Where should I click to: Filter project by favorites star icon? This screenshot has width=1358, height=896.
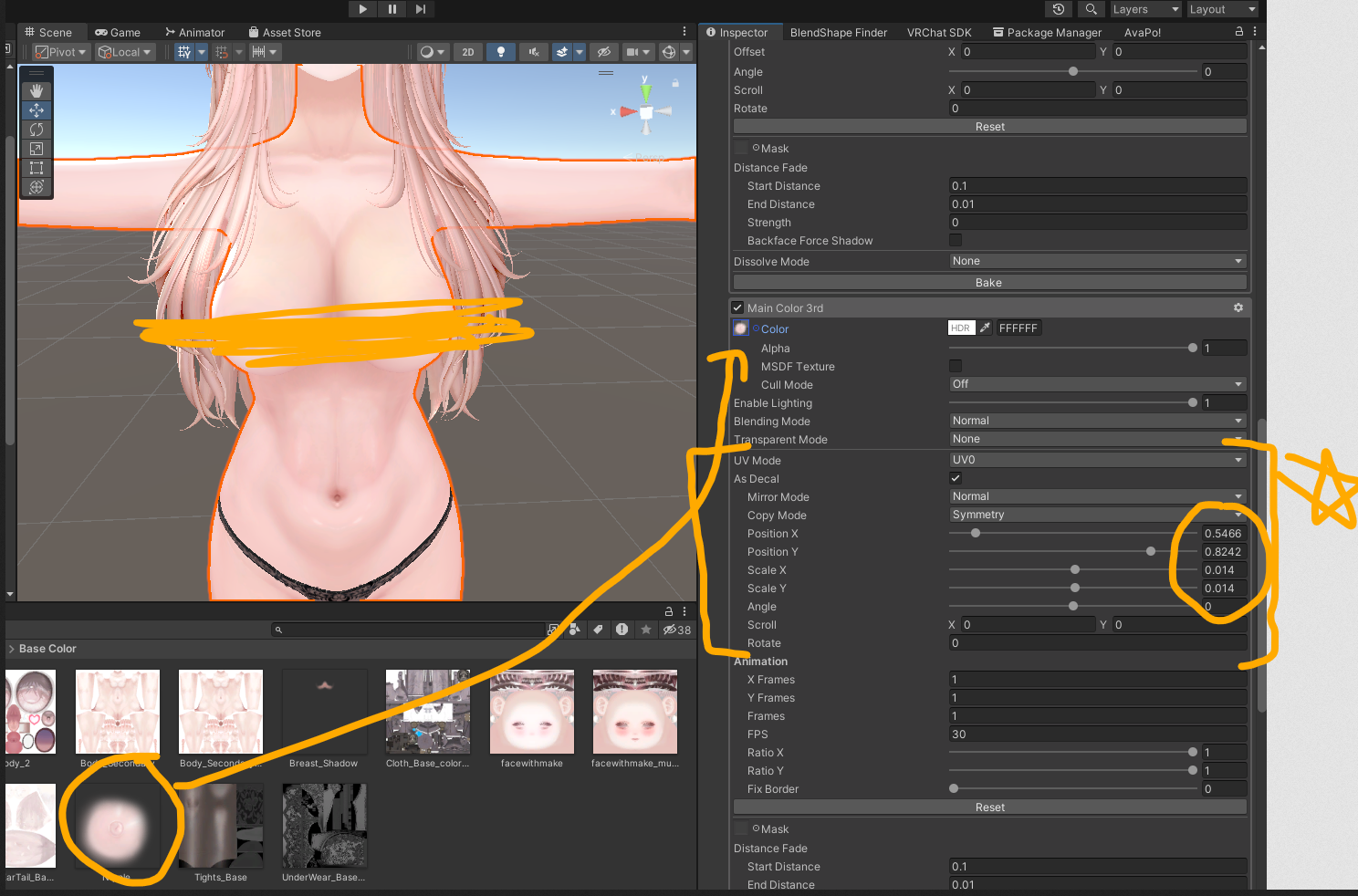[646, 630]
